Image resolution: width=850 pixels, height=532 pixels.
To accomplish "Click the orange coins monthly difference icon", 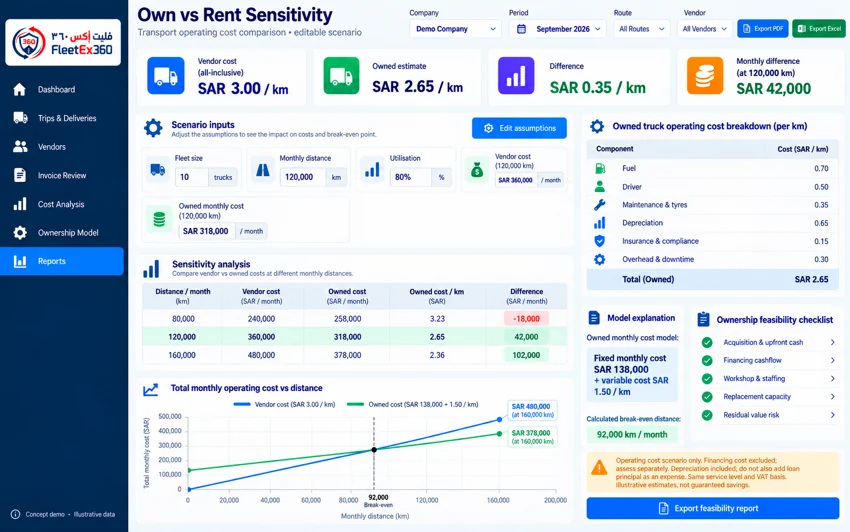I will coord(705,76).
